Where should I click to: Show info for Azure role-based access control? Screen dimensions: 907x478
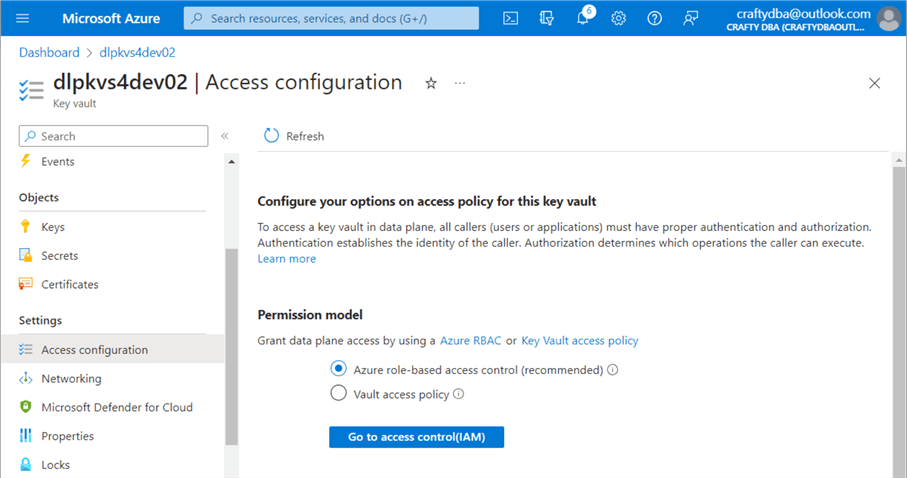(613, 370)
